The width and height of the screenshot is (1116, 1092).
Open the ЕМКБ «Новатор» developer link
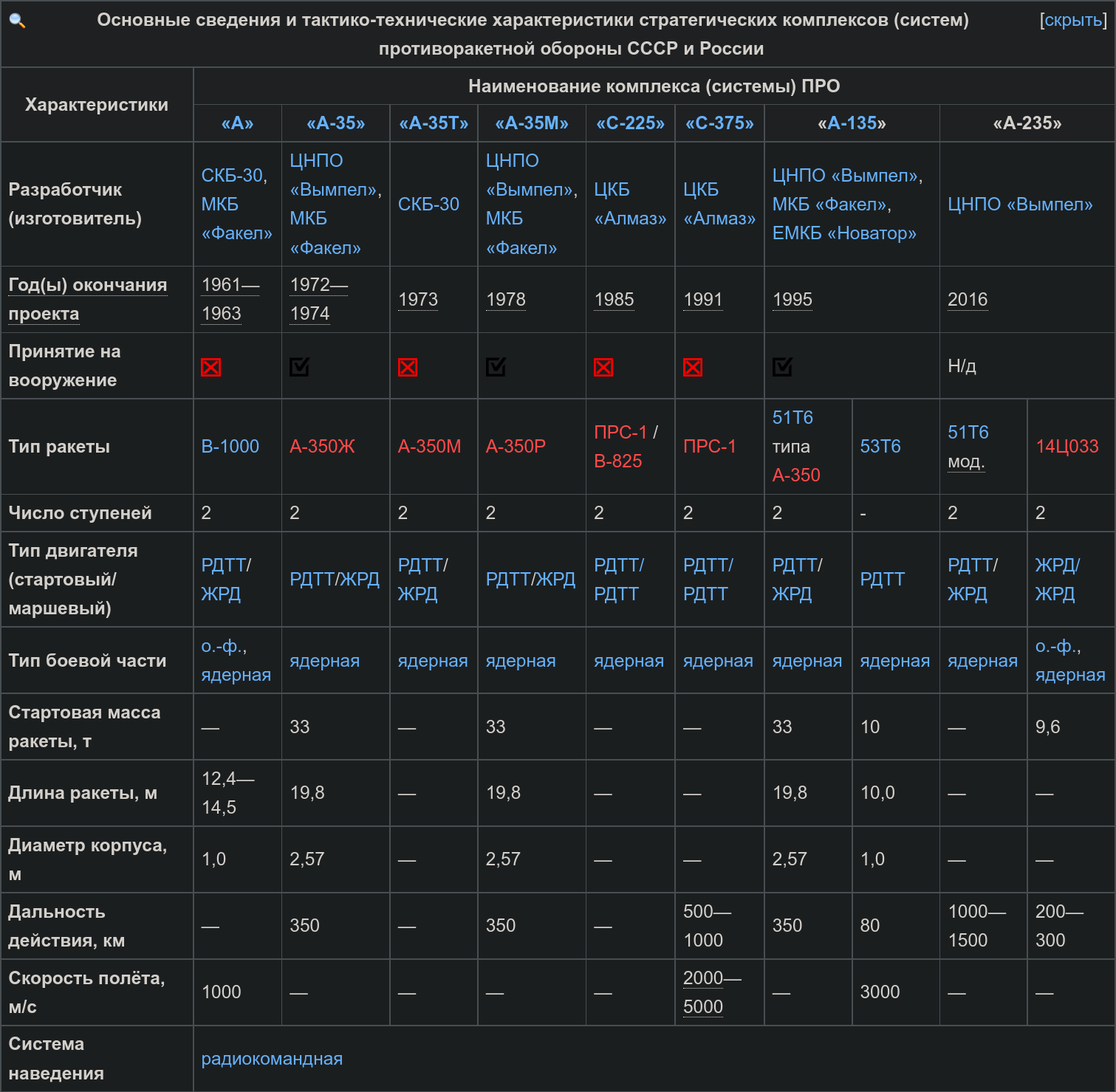click(x=844, y=233)
